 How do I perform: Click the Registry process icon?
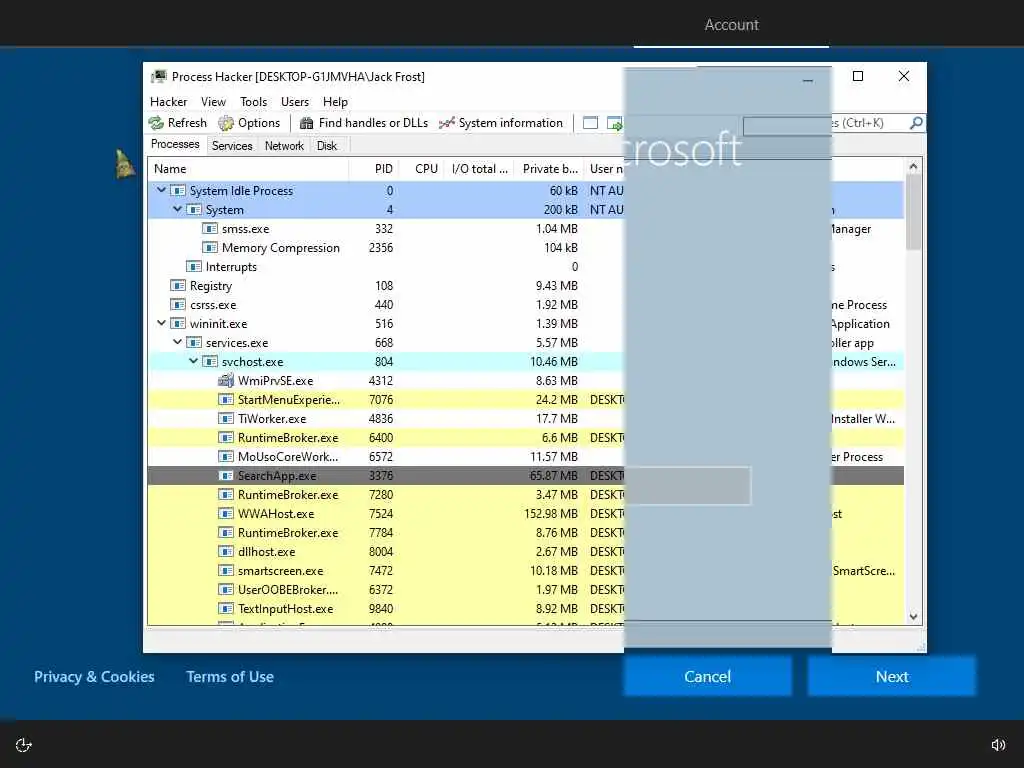[x=178, y=285]
